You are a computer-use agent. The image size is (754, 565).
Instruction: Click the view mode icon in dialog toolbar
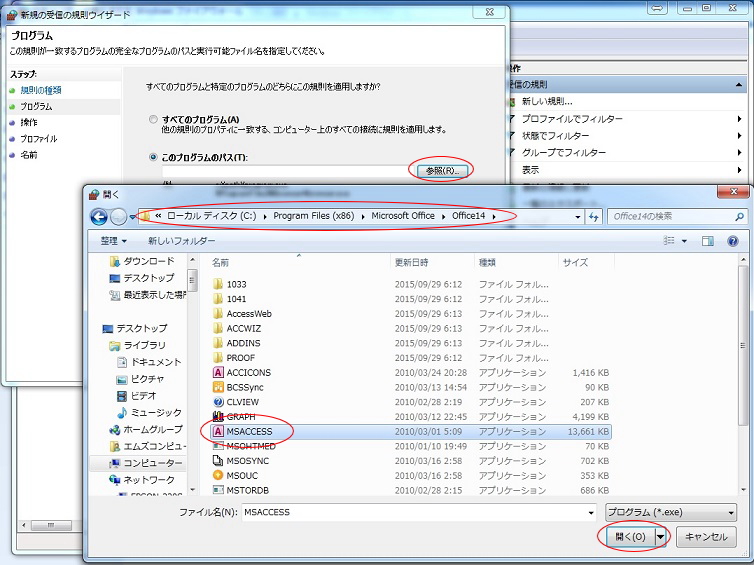(x=669, y=240)
